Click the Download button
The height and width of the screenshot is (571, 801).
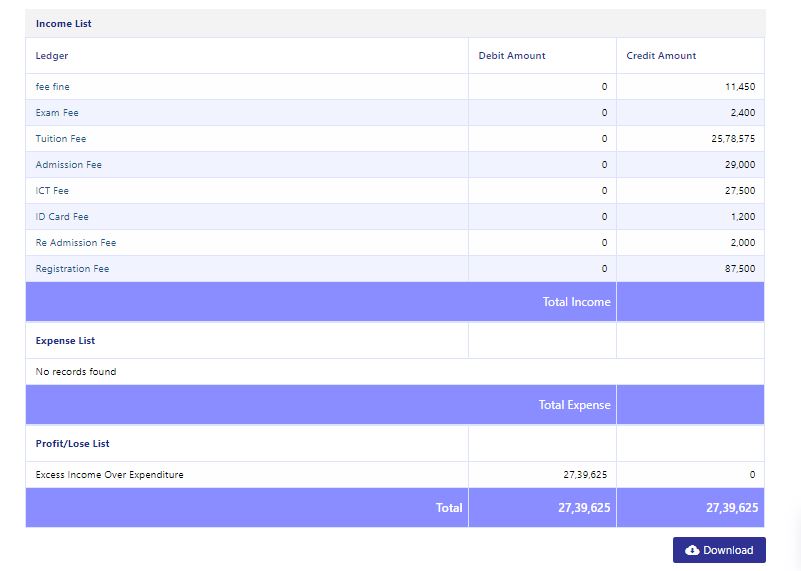click(x=719, y=550)
